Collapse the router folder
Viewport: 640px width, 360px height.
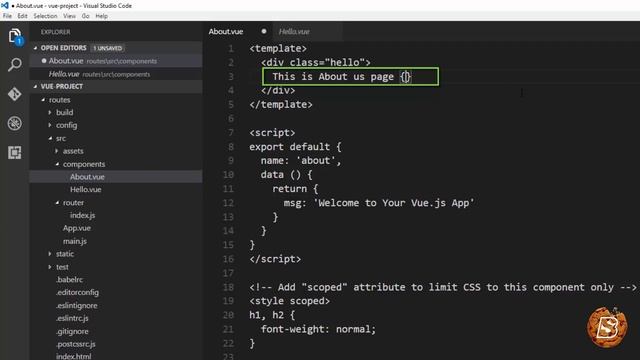(57, 202)
